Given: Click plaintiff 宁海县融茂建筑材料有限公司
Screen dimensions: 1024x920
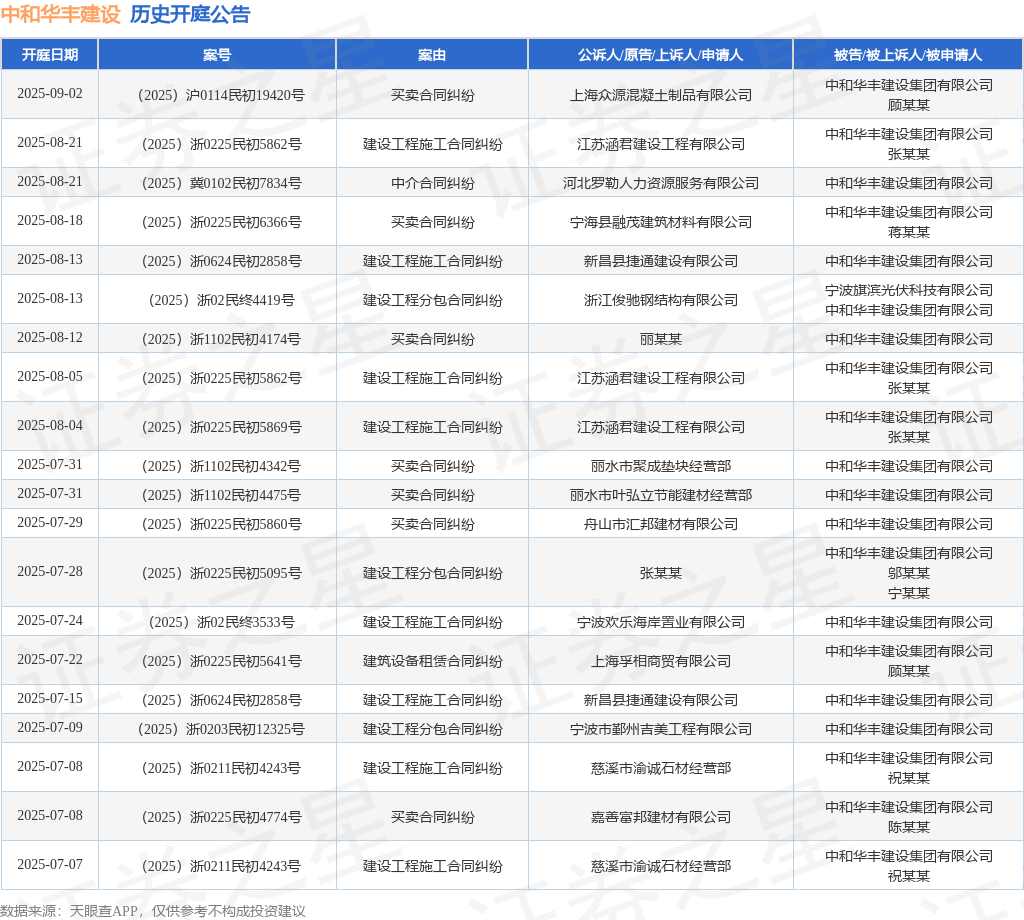Looking at the screenshot, I should [661, 223].
